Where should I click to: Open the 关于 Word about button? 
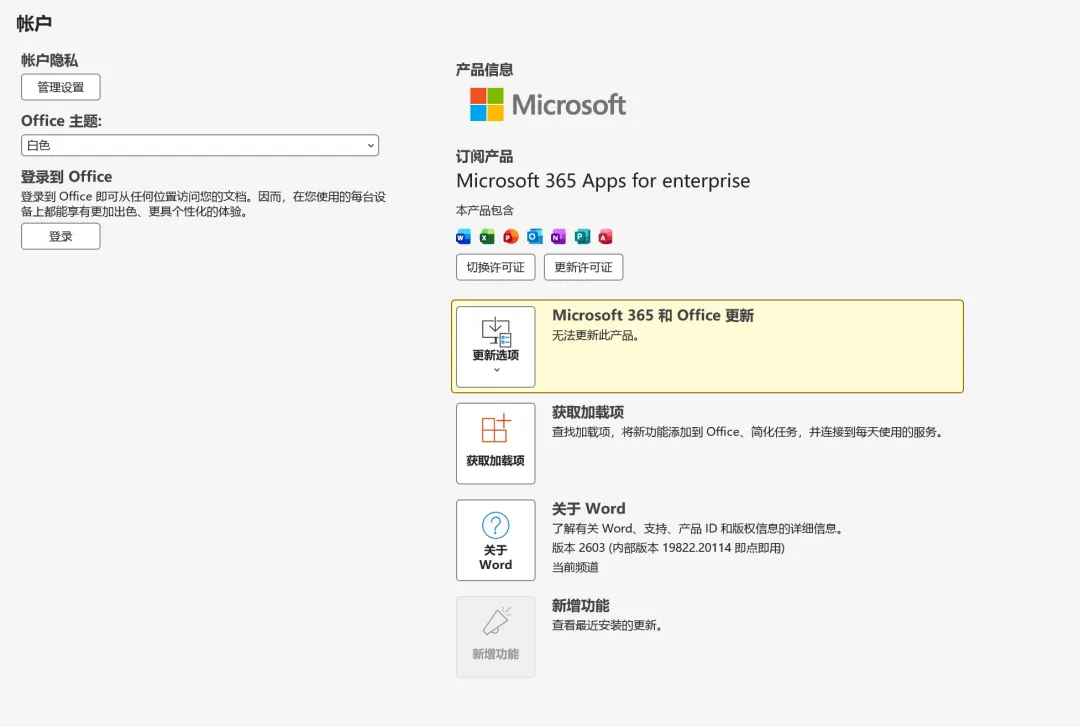[496, 540]
